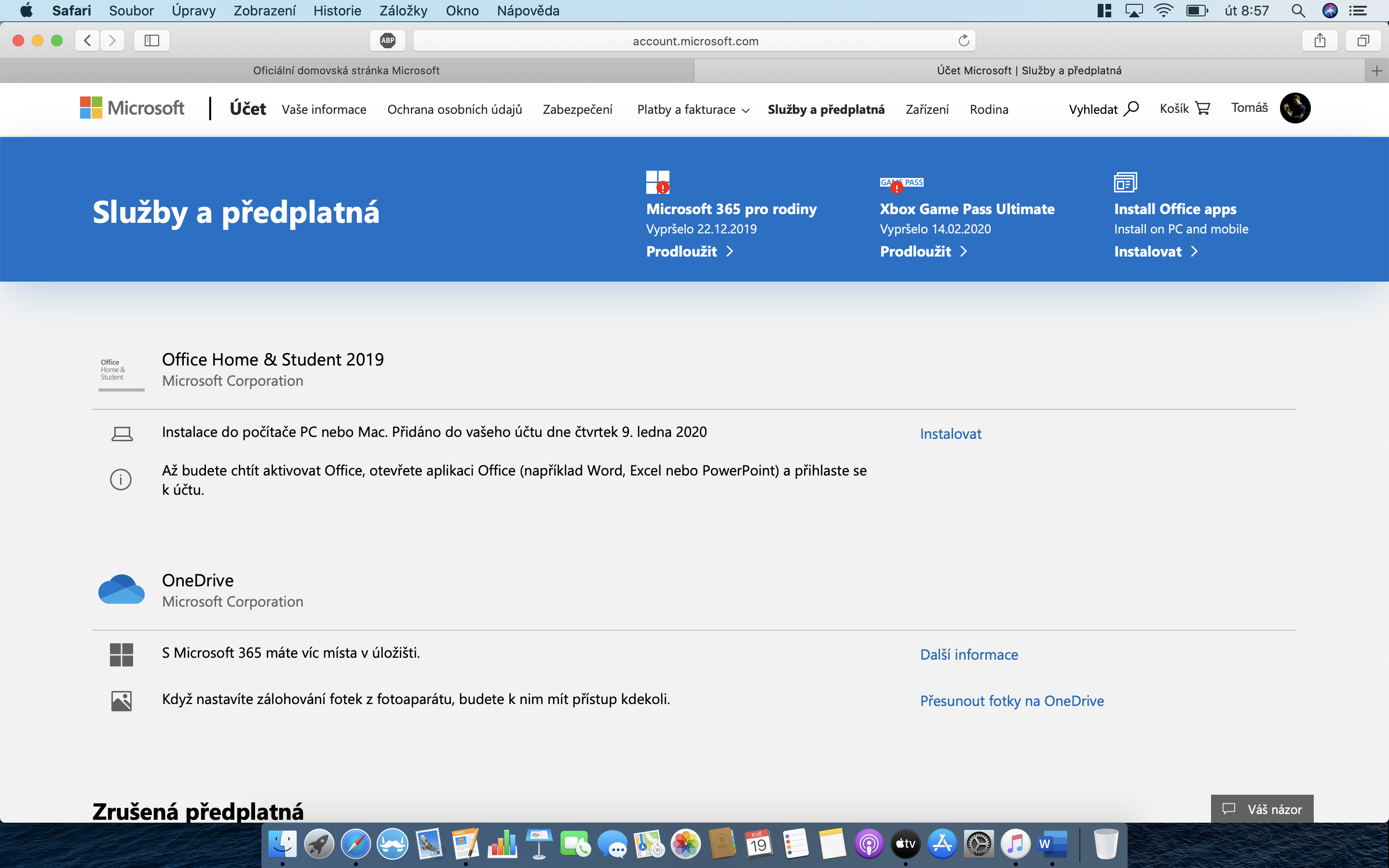Click Prodloužit under Xbox Game Pass Ultimate

[x=924, y=251]
